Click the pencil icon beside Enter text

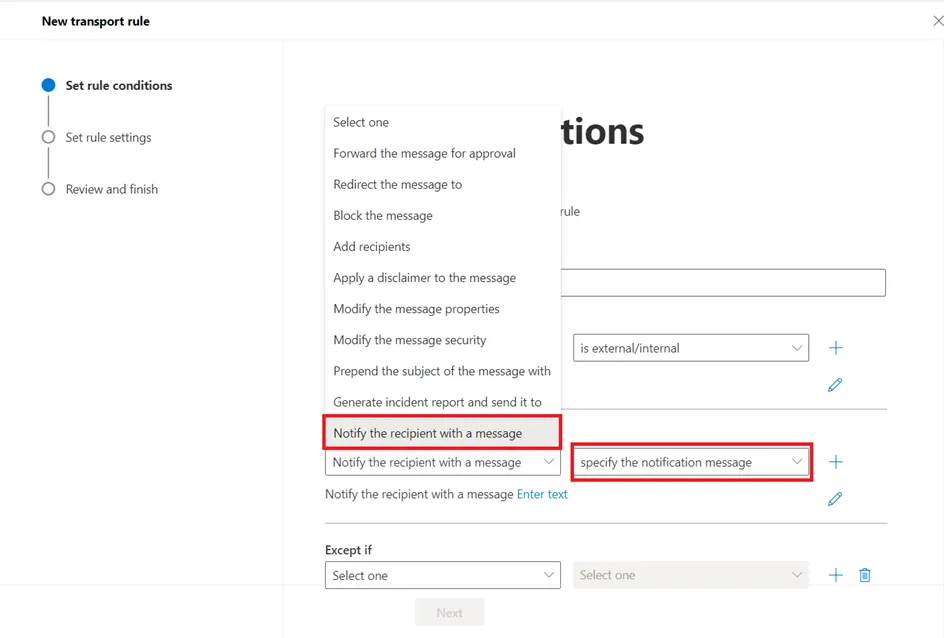(x=835, y=499)
